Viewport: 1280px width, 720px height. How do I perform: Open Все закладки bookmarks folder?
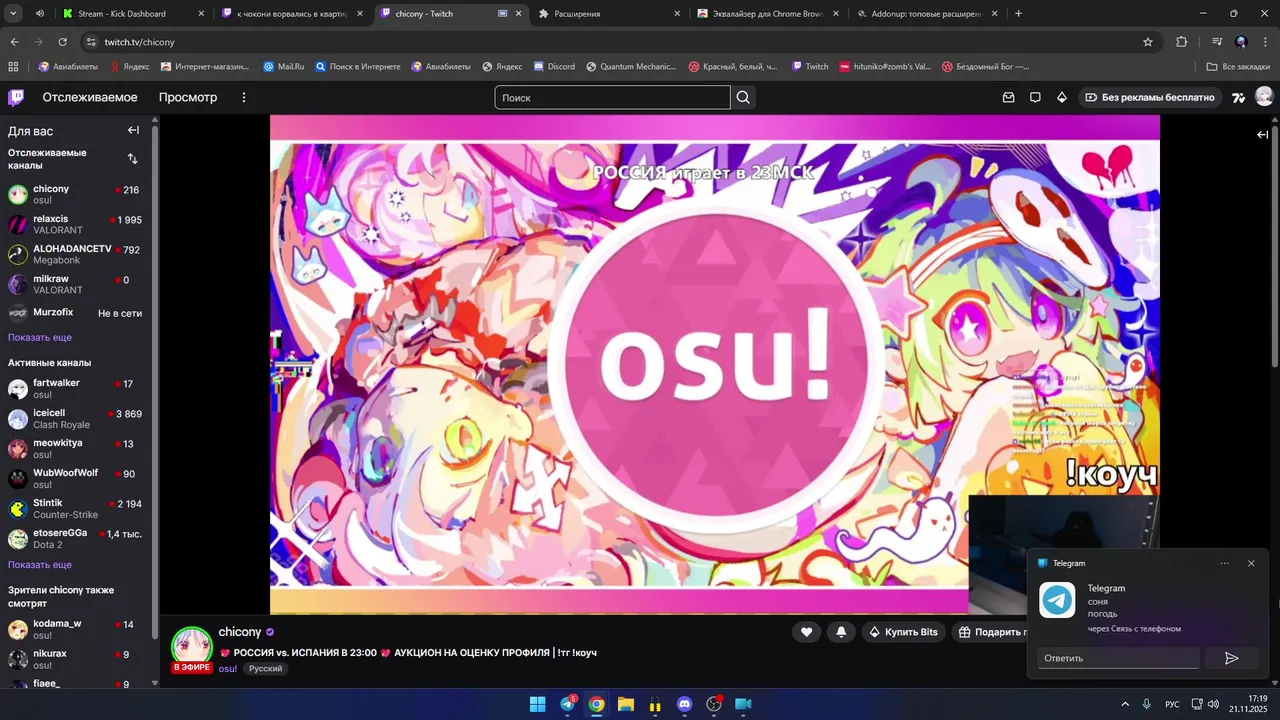[x=1238, y=66]
